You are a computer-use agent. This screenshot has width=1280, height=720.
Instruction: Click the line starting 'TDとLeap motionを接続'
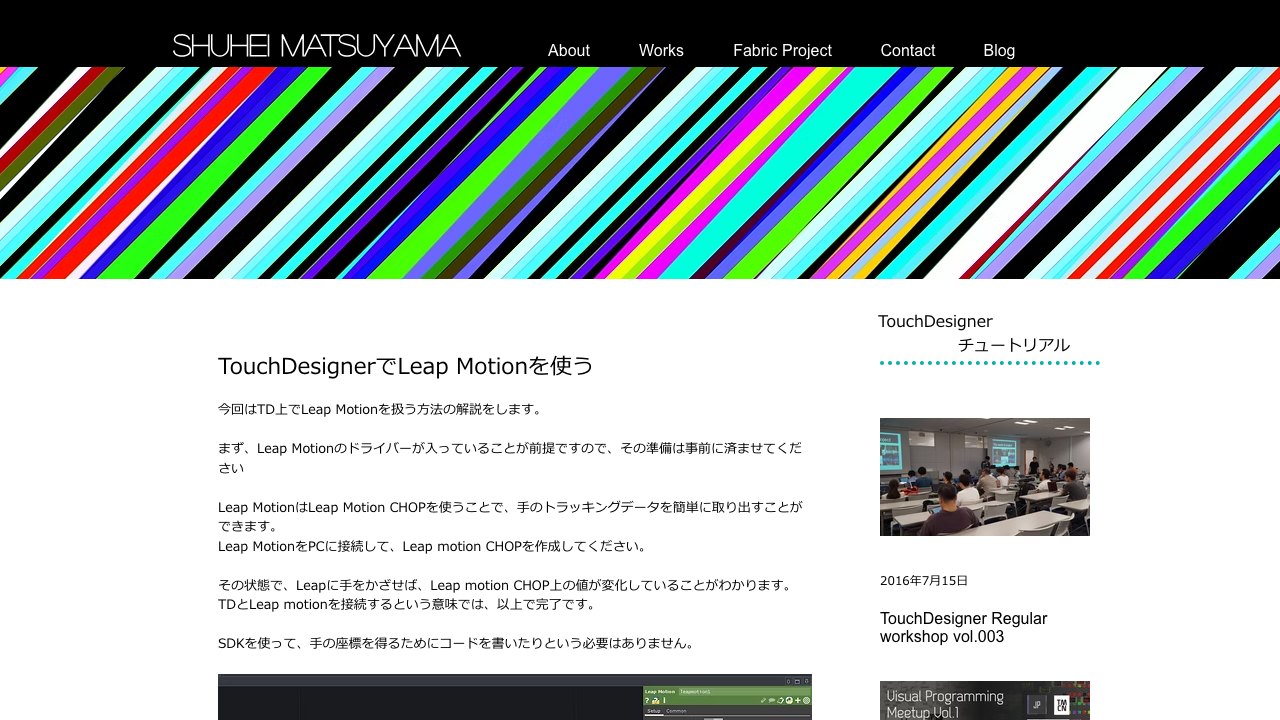[x=407, y=604]
